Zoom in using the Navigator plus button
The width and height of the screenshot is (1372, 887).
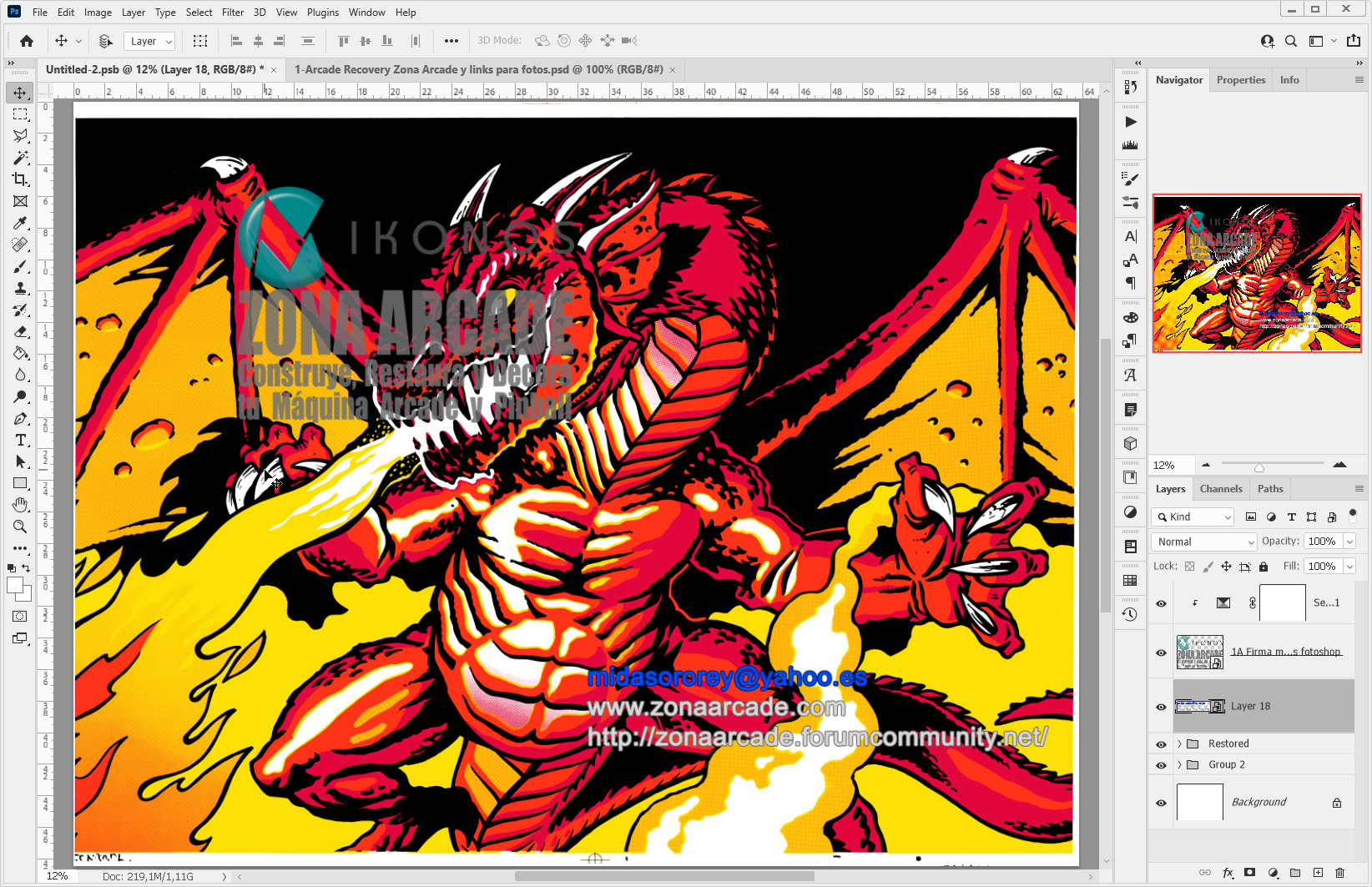[1341, 465]
